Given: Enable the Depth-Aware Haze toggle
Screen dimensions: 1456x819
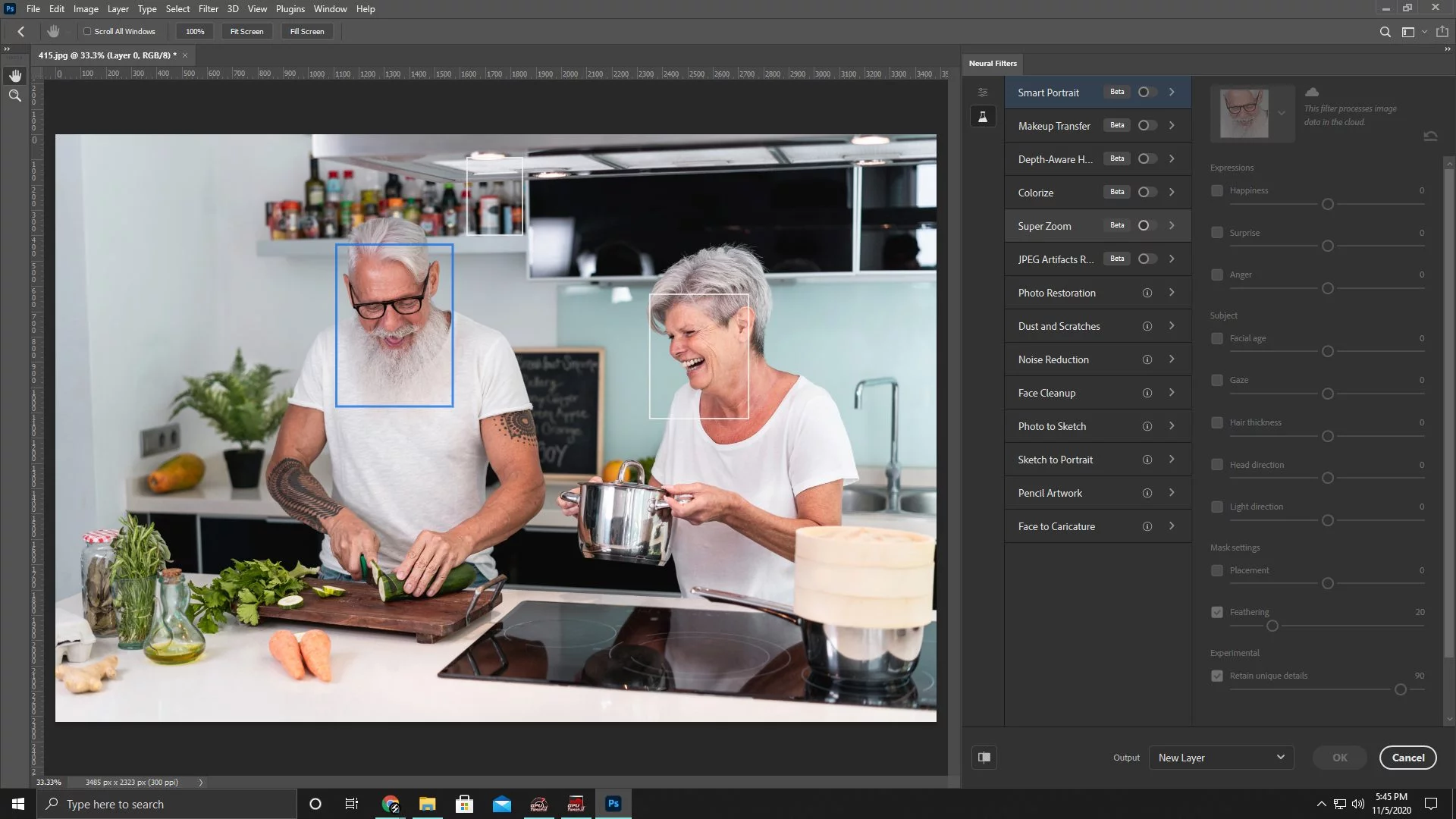Looking at the screenshot, I should pyautogui.click(x=1147, y=158).
